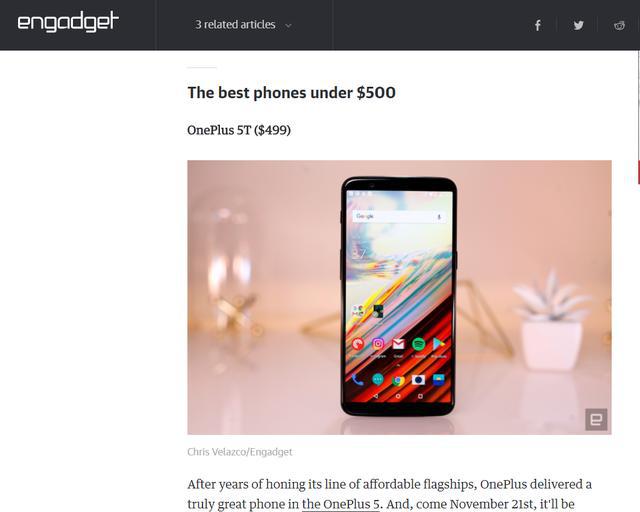Click the OnePlus 5T ($499) heading
This screenshot has height=512, width=640.
239,130
